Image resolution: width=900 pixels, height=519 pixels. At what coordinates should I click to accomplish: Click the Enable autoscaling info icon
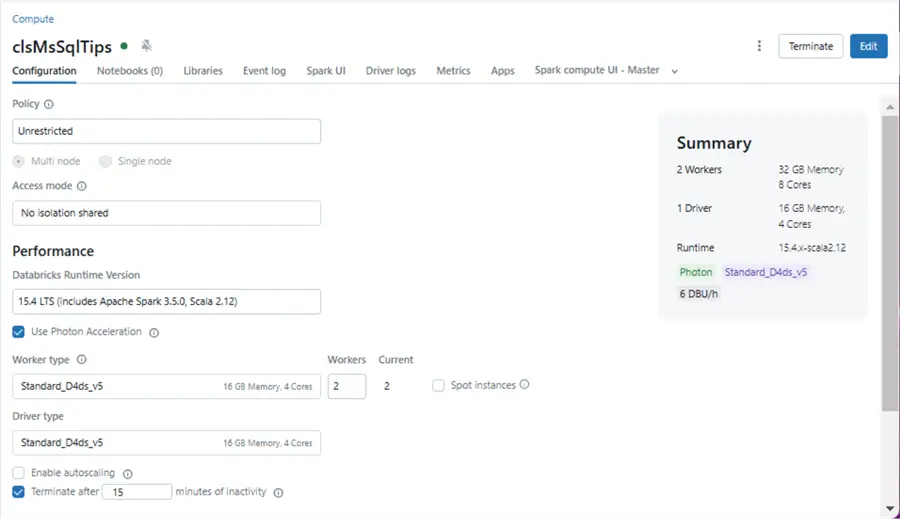pos(128,474)
